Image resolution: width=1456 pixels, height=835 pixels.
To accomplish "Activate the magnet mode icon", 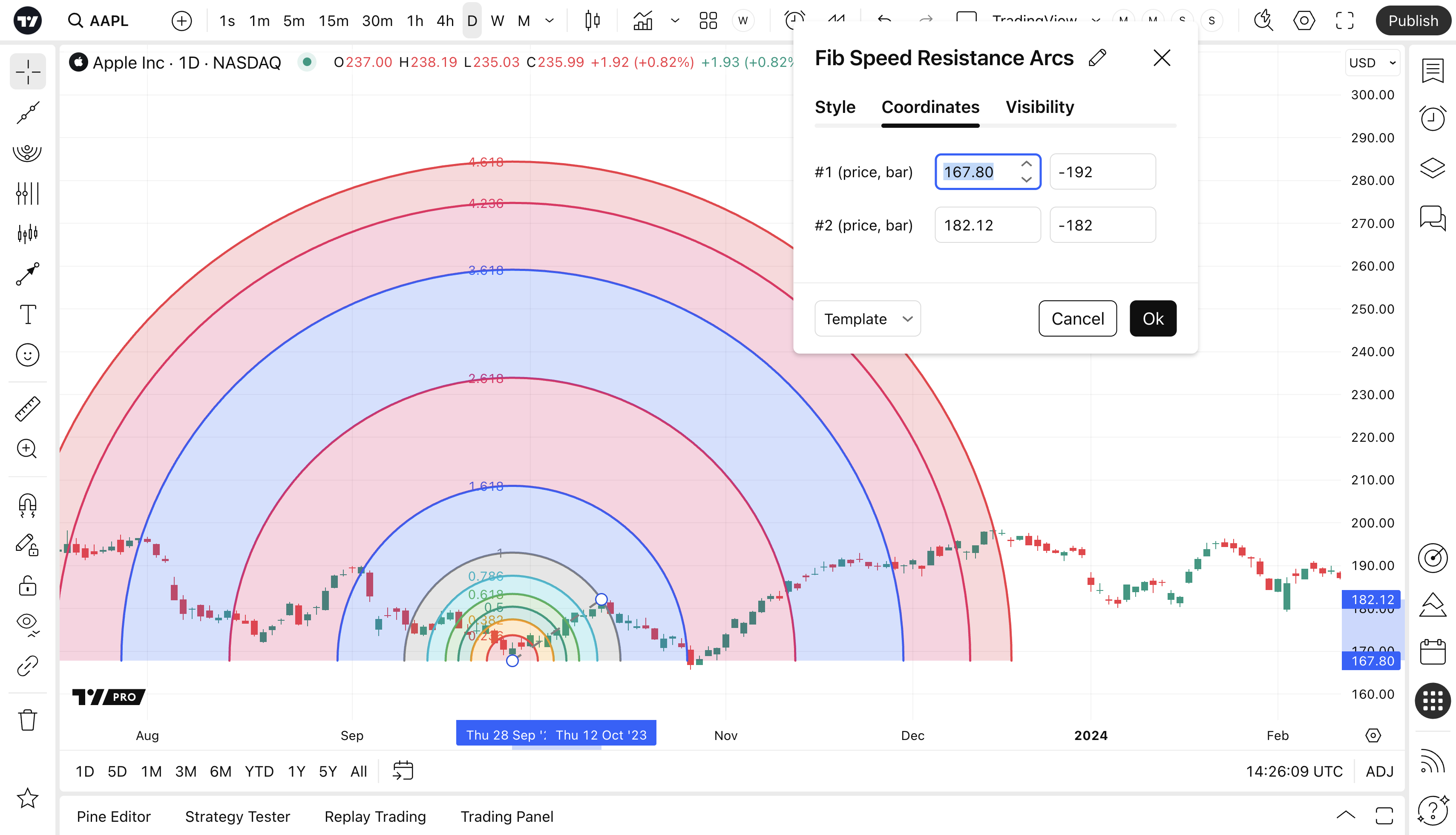I will [x=28, y=505].
